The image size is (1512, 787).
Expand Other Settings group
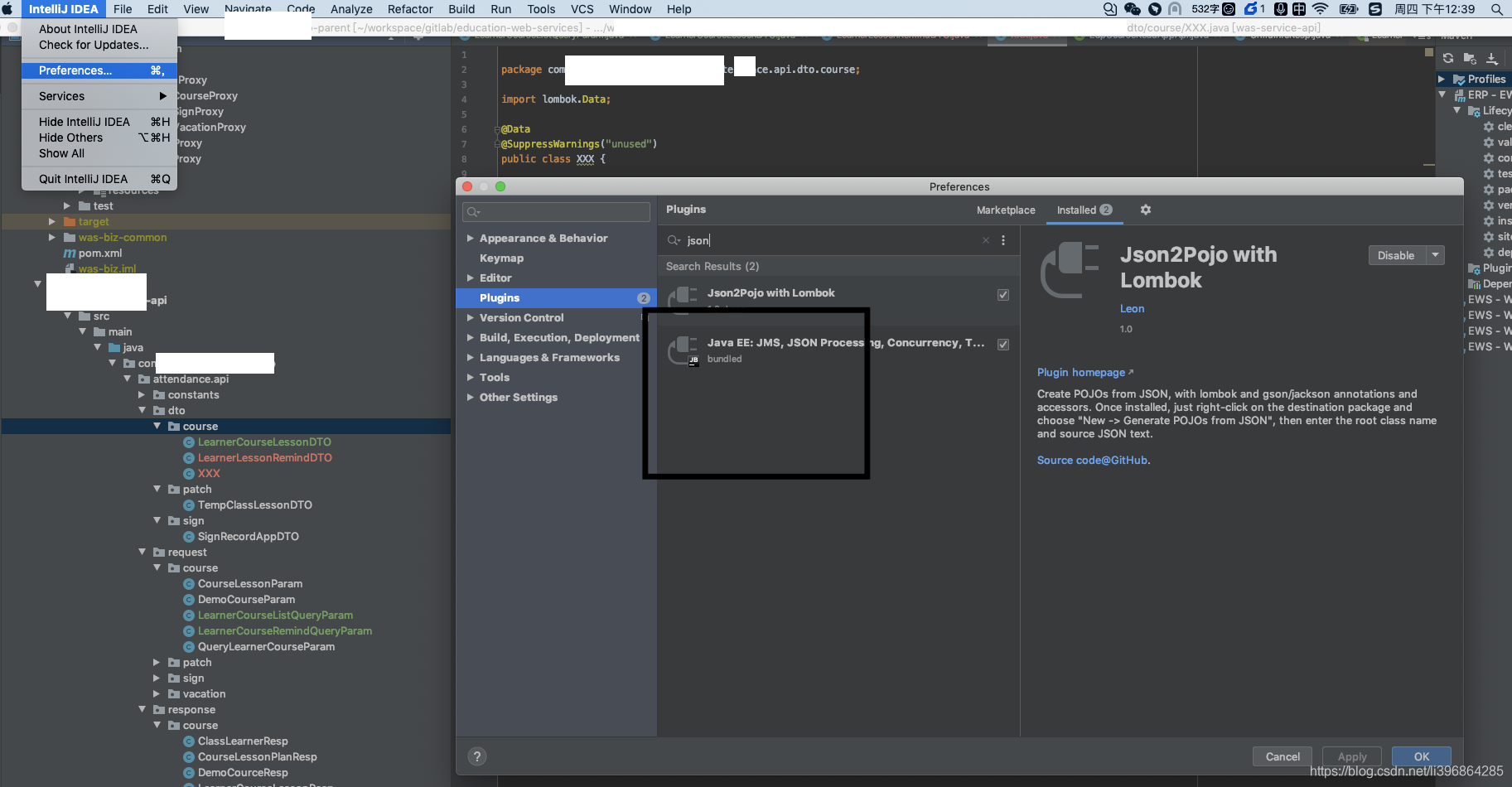[x=470, y=398]
